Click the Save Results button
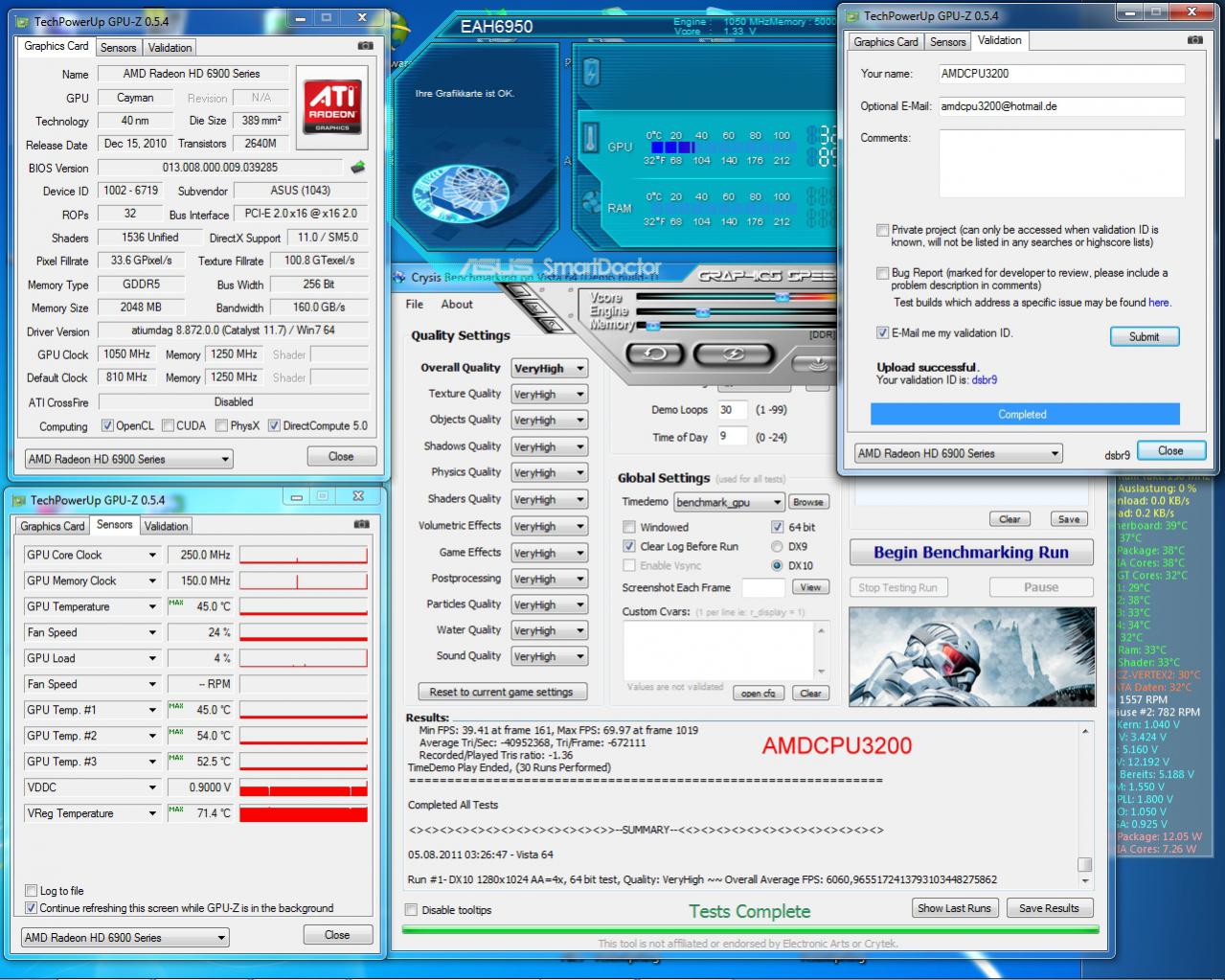 [1049, 908]
